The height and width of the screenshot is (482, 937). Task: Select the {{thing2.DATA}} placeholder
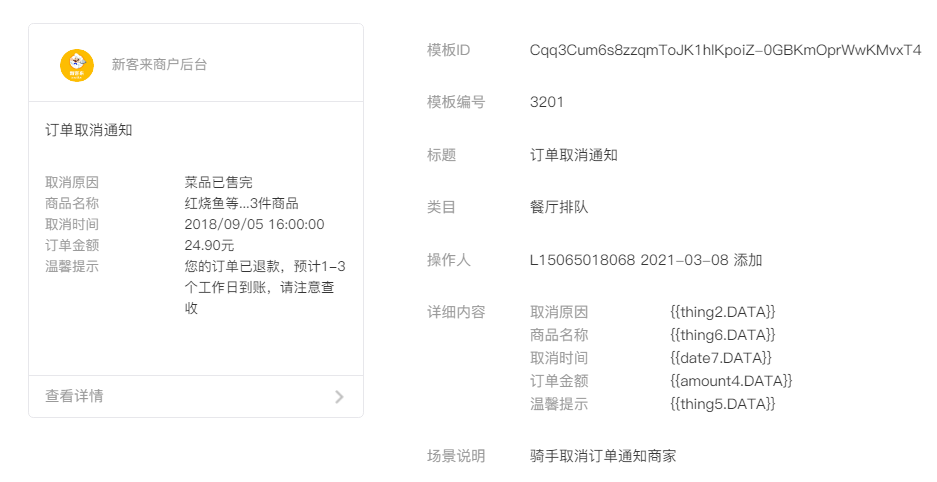click(723, 312)
